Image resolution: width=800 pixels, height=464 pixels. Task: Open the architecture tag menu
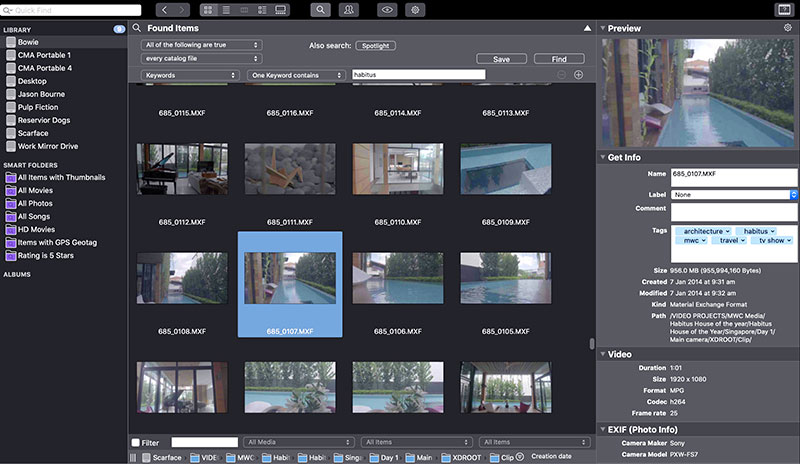point(728,231)
